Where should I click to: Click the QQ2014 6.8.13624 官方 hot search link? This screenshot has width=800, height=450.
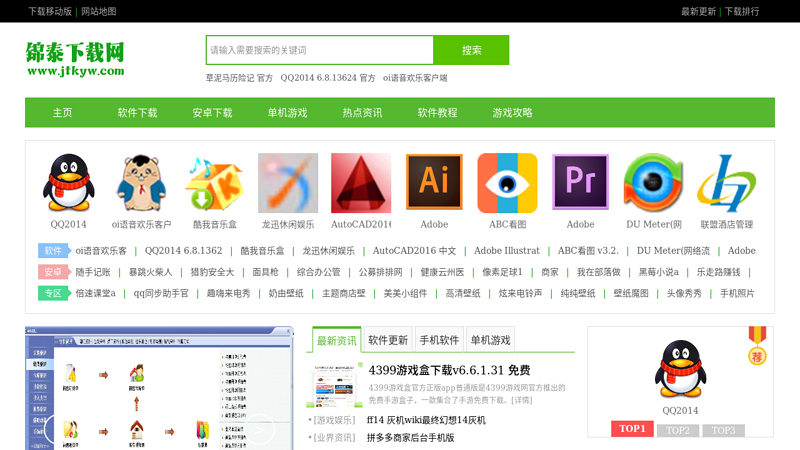(328, 78)
